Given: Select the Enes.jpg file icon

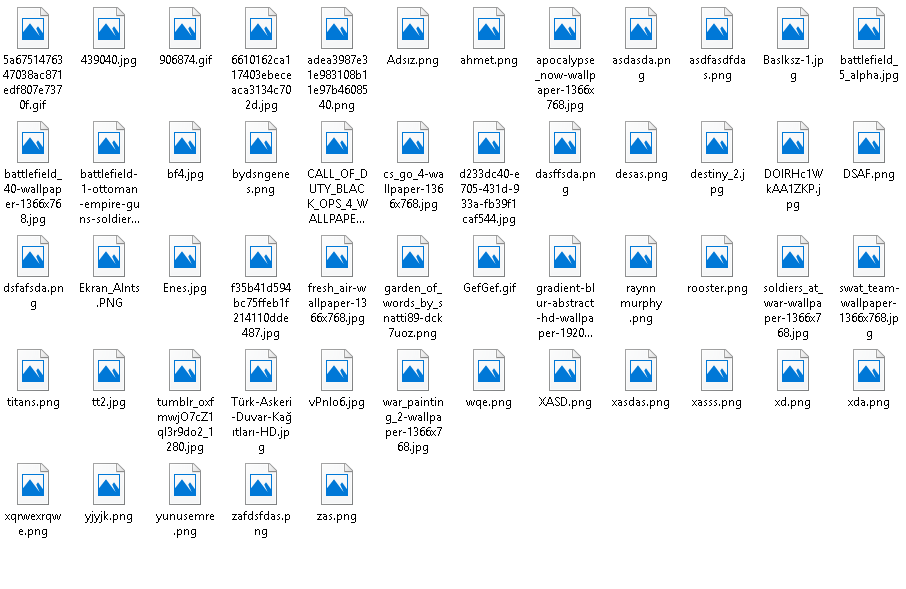Looking at the screenshot, I should click(x=185, y=256).
